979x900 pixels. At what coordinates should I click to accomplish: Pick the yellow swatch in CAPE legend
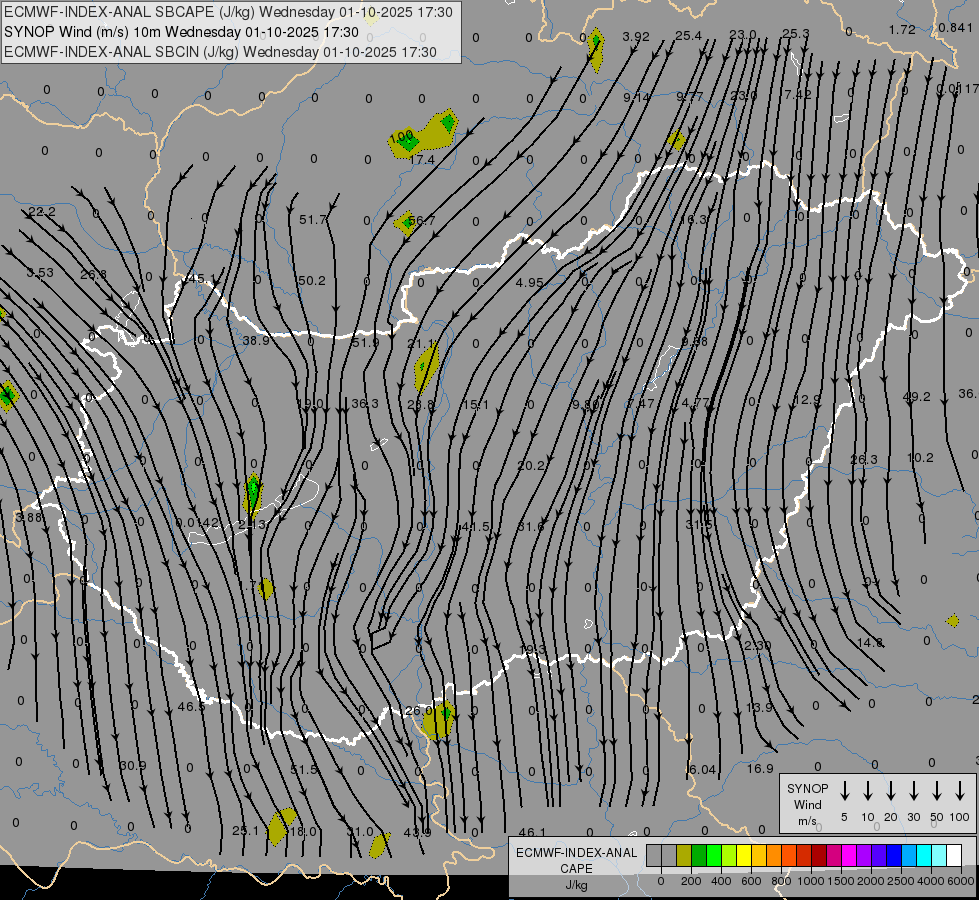tap(744, 856)
